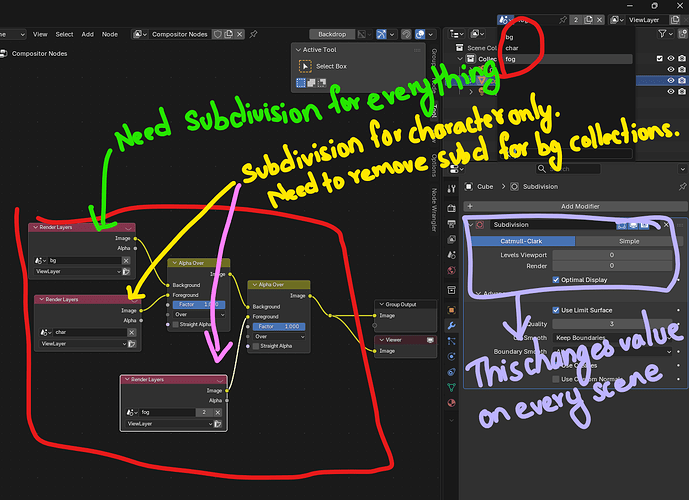689x500 pixels.
Task: Open Keep Boundaries dropdown
Action: [612, 338]
